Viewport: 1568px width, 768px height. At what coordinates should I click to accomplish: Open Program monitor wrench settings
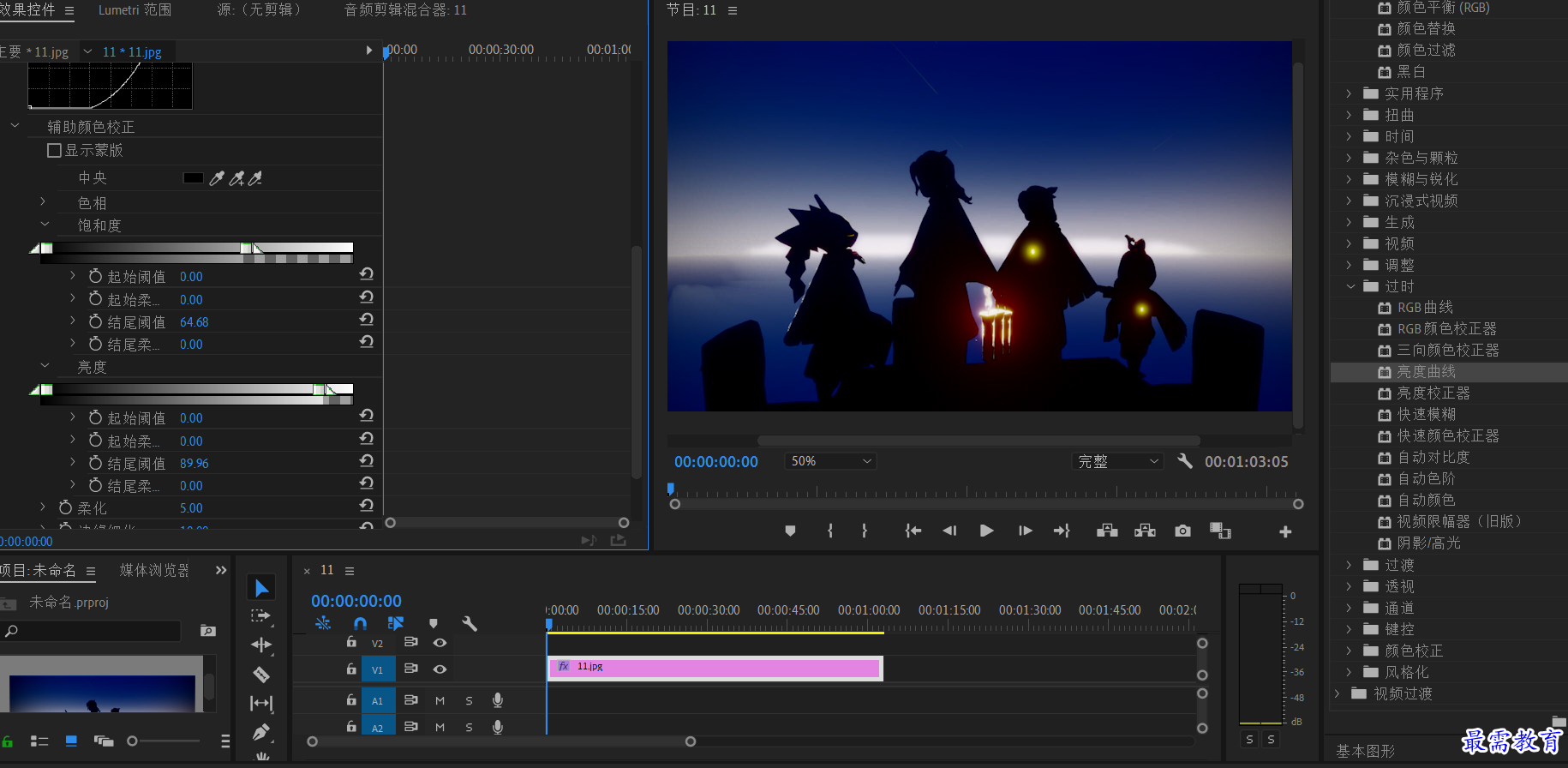1185,461
